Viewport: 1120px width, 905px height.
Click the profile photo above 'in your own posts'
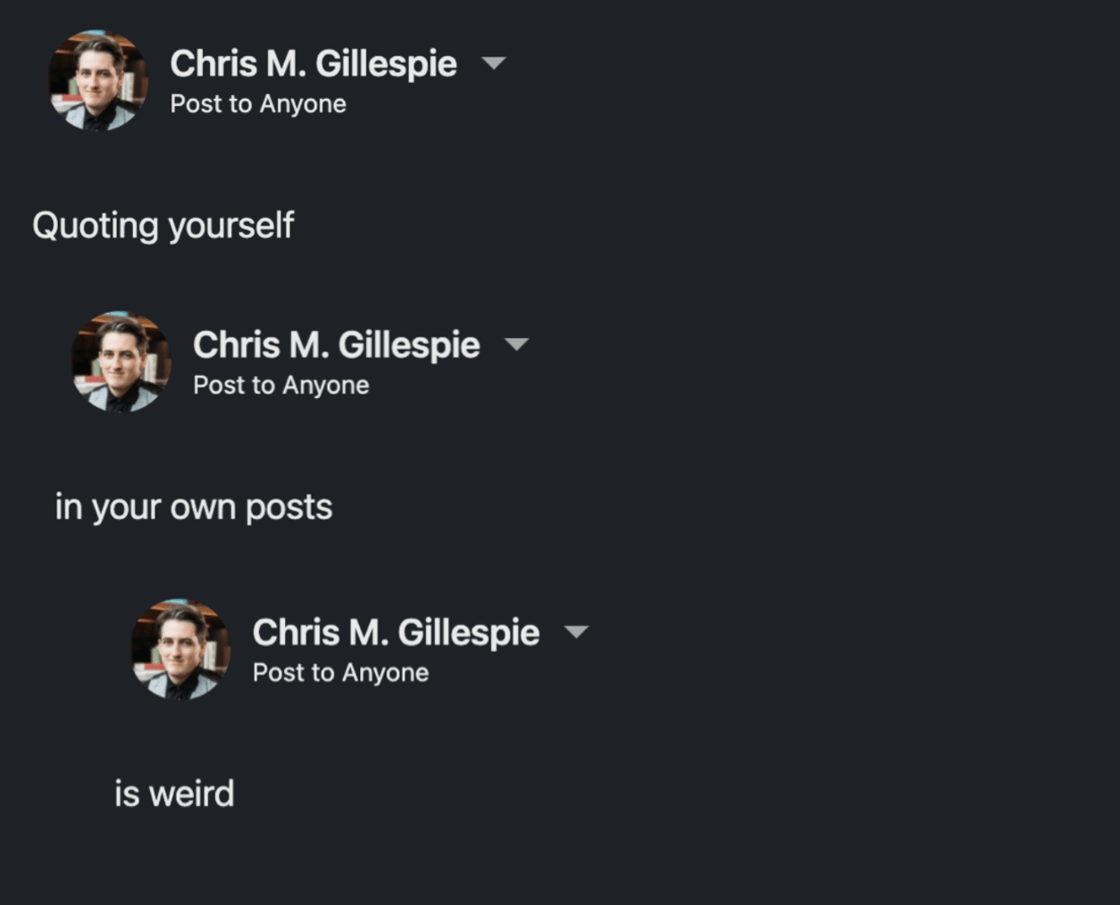click(121, 361)
